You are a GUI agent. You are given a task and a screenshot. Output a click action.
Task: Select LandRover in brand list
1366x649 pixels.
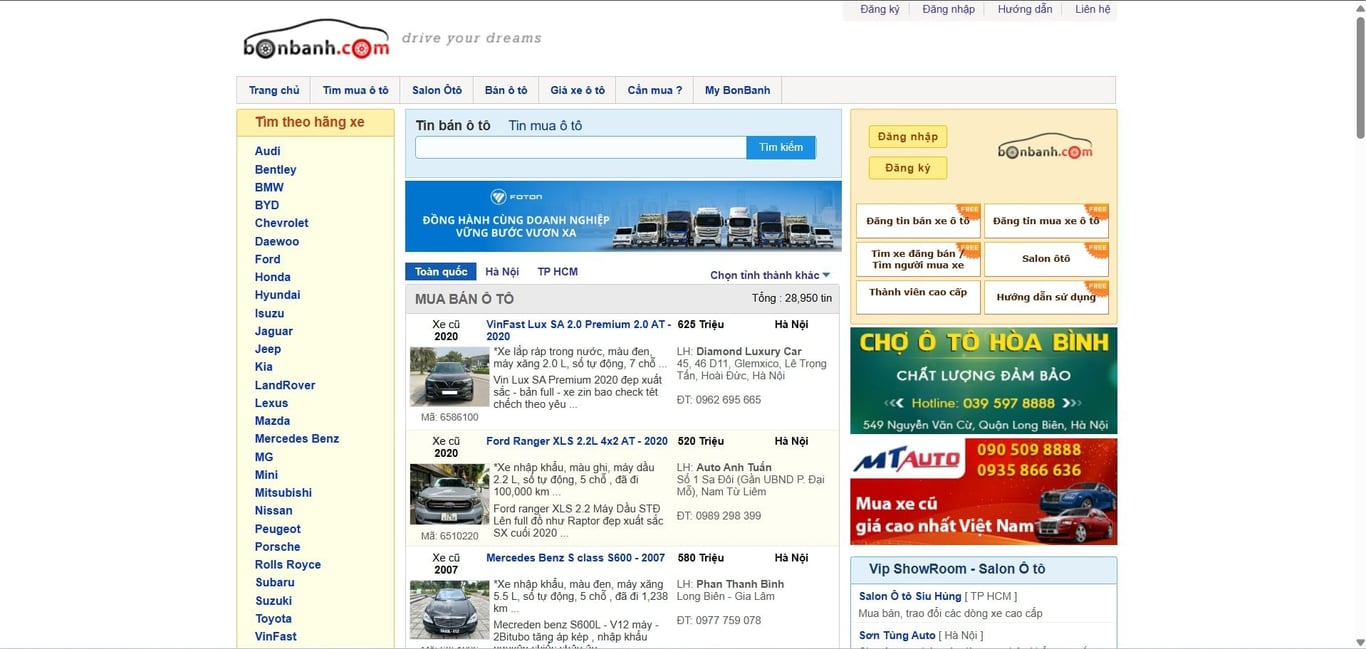click(285, 385)
